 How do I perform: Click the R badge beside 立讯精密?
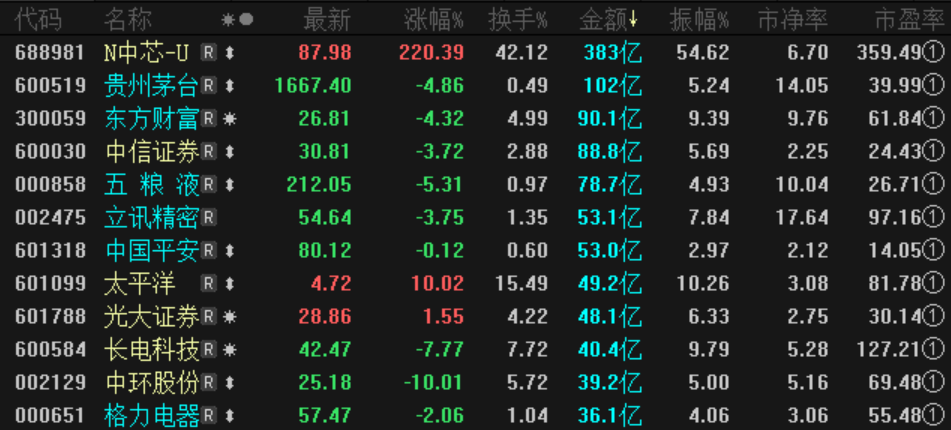coord(209,217)
